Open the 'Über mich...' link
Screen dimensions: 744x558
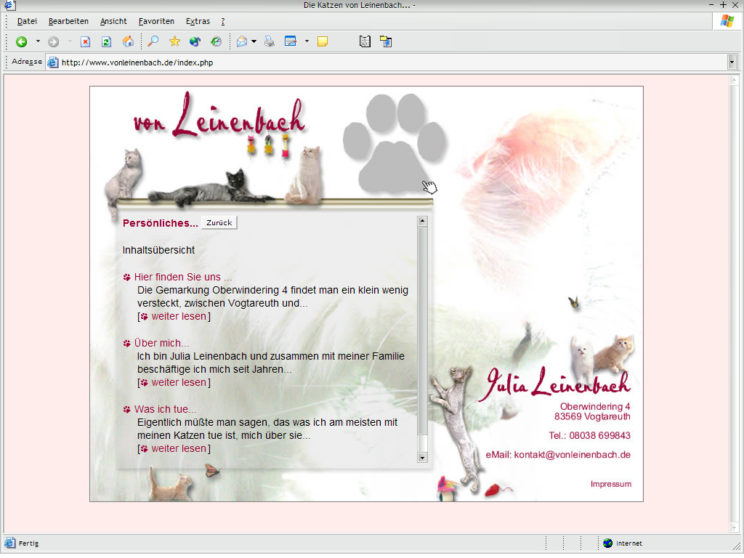(161, 343)
